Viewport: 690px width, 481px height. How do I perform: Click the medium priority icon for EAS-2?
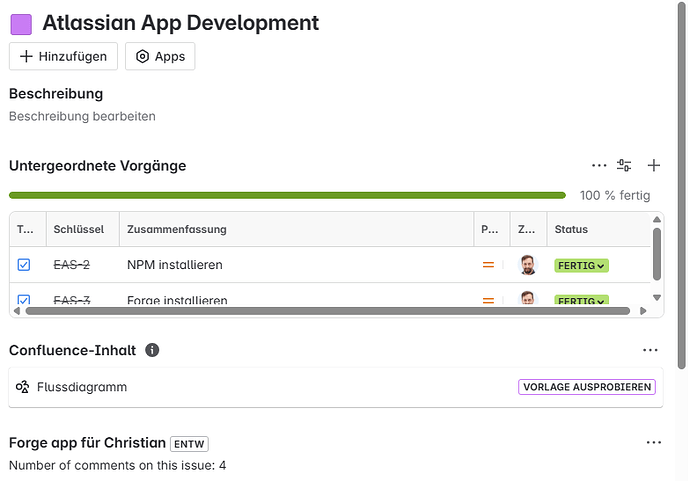488,265
